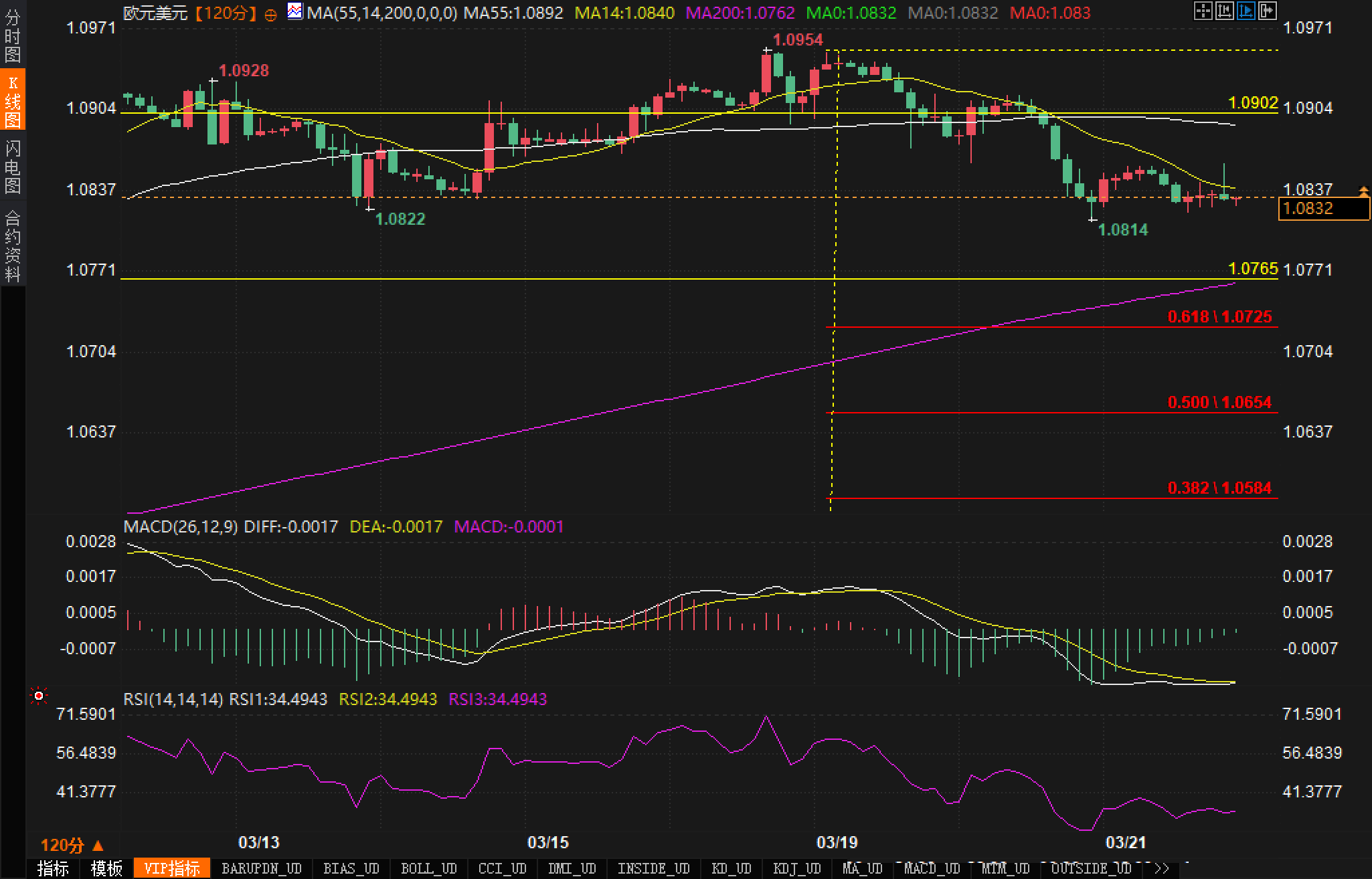Apply the MACD_UD indicator

(932, 868)
